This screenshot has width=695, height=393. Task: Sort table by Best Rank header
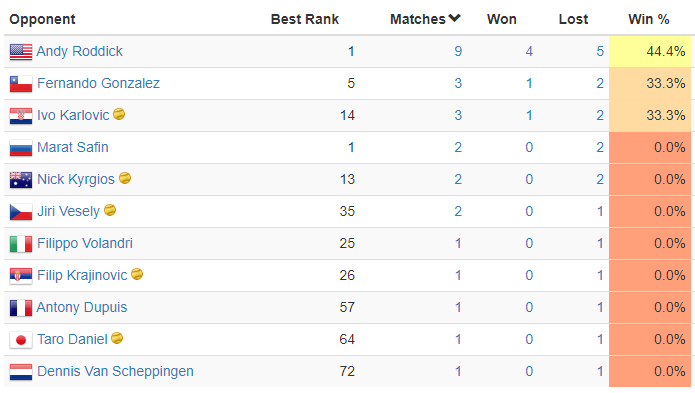[x=305, y=19]
